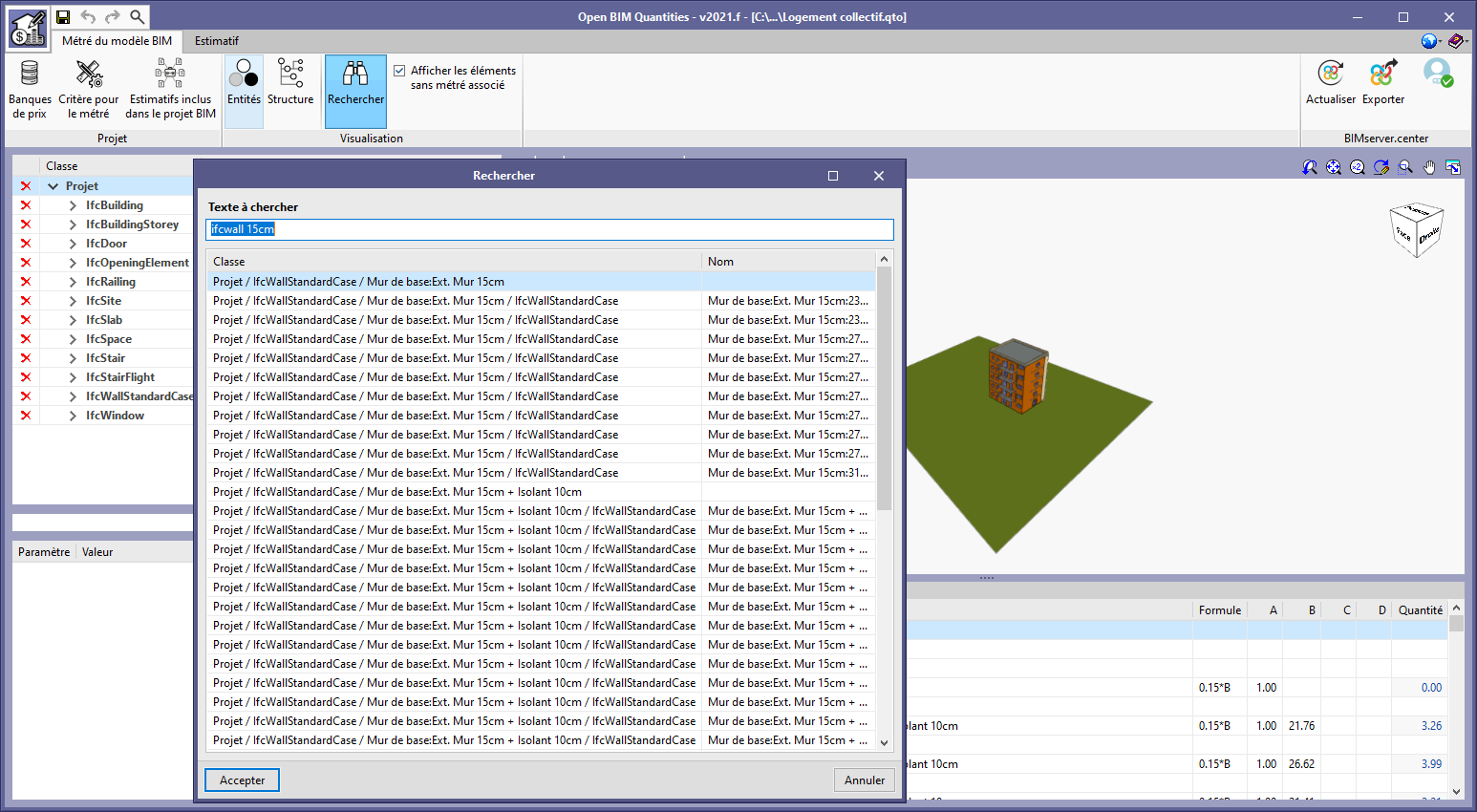The image size is (1477, 812).
Task: Click the search results vertical scrollbar thumb
Action: pos(885,389)
